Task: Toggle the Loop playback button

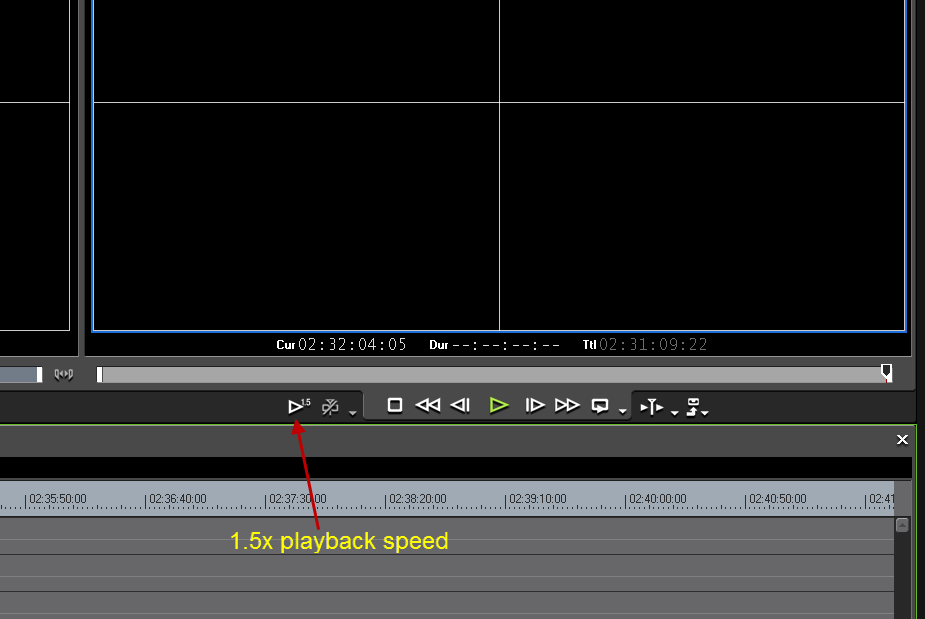Action: point(600,405)
